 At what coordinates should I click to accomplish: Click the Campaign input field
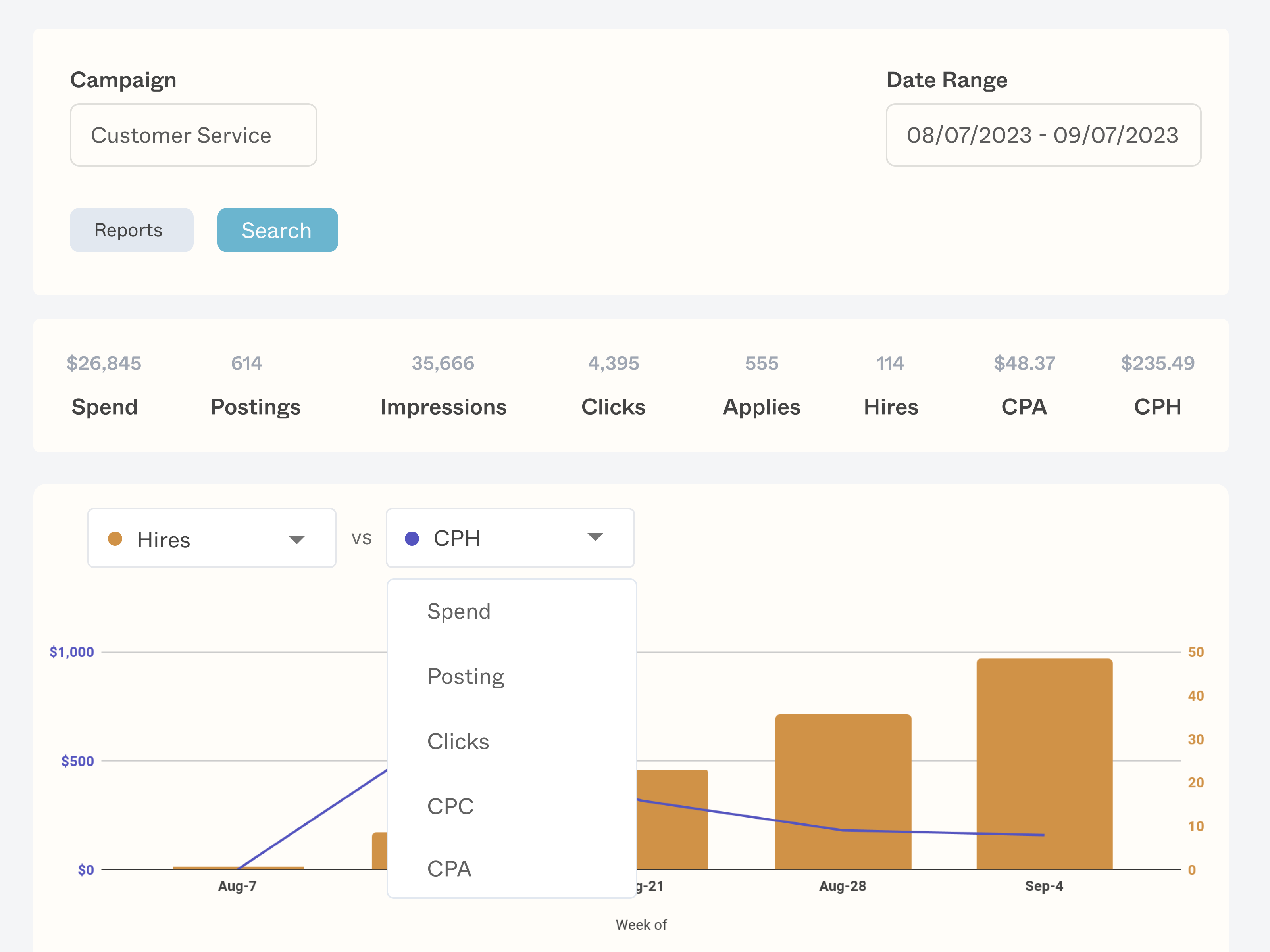coord(193,135)
